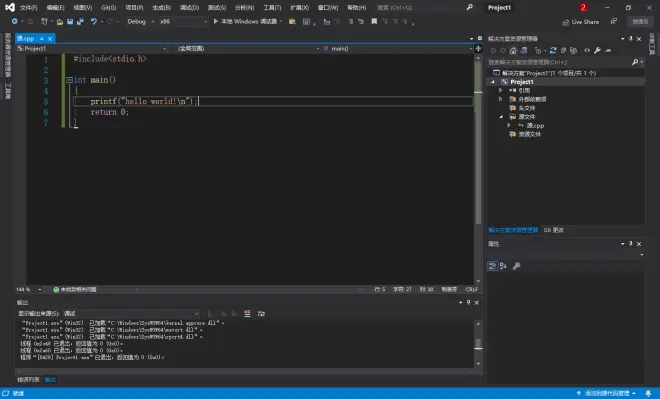Expand the 引用 references node
660x399 pixels.
pos(500,90)
